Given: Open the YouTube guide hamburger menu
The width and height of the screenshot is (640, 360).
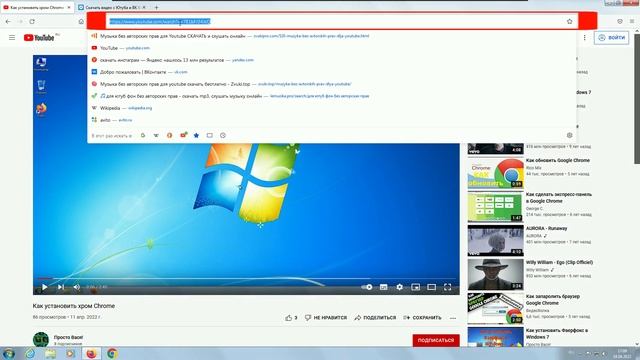Looking at the screenshot, I should coord(12,38).
